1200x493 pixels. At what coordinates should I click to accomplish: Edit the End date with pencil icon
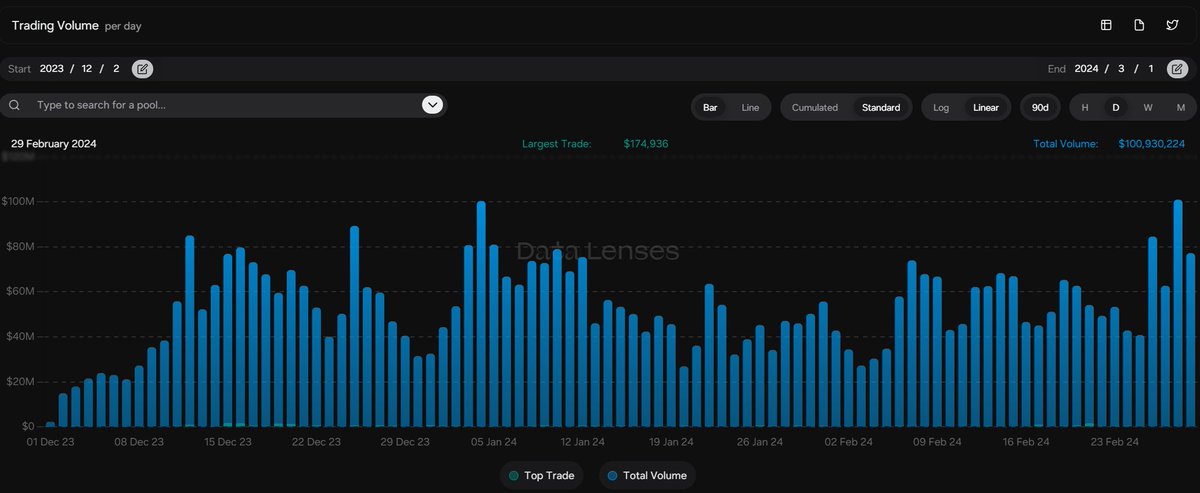[x=1178, y=69]
